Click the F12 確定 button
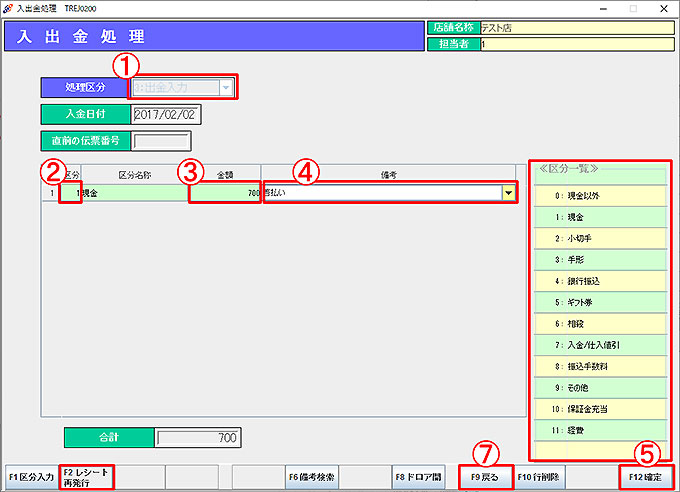 pyautogui.click(x=645, y=477)
